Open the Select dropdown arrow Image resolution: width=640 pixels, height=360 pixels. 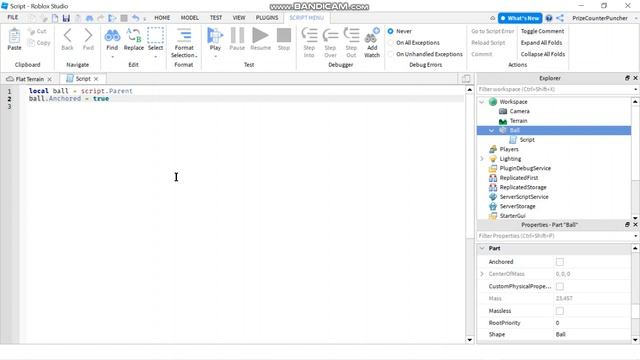[x=156, y=56]
